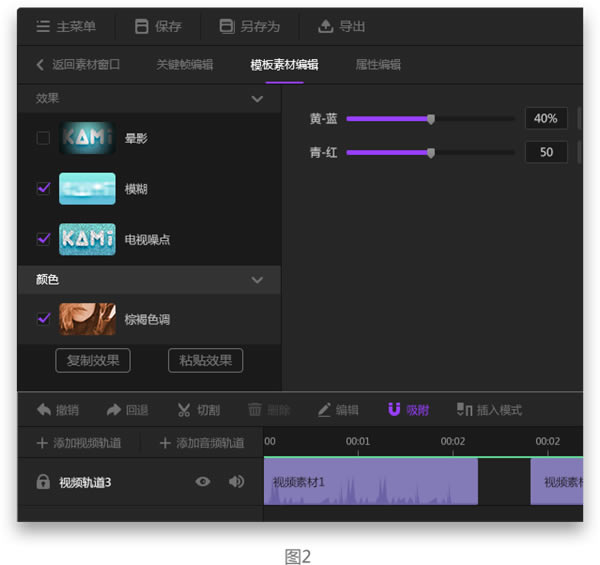
Task: Click the plus icon for 添加音频轨道
Action: tap(165, 443)
